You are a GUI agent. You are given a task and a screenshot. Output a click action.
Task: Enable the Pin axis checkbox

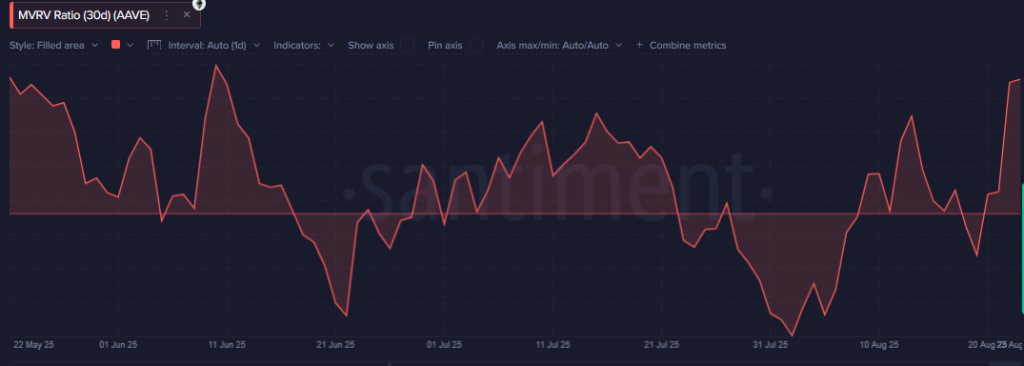coord(476,45)
